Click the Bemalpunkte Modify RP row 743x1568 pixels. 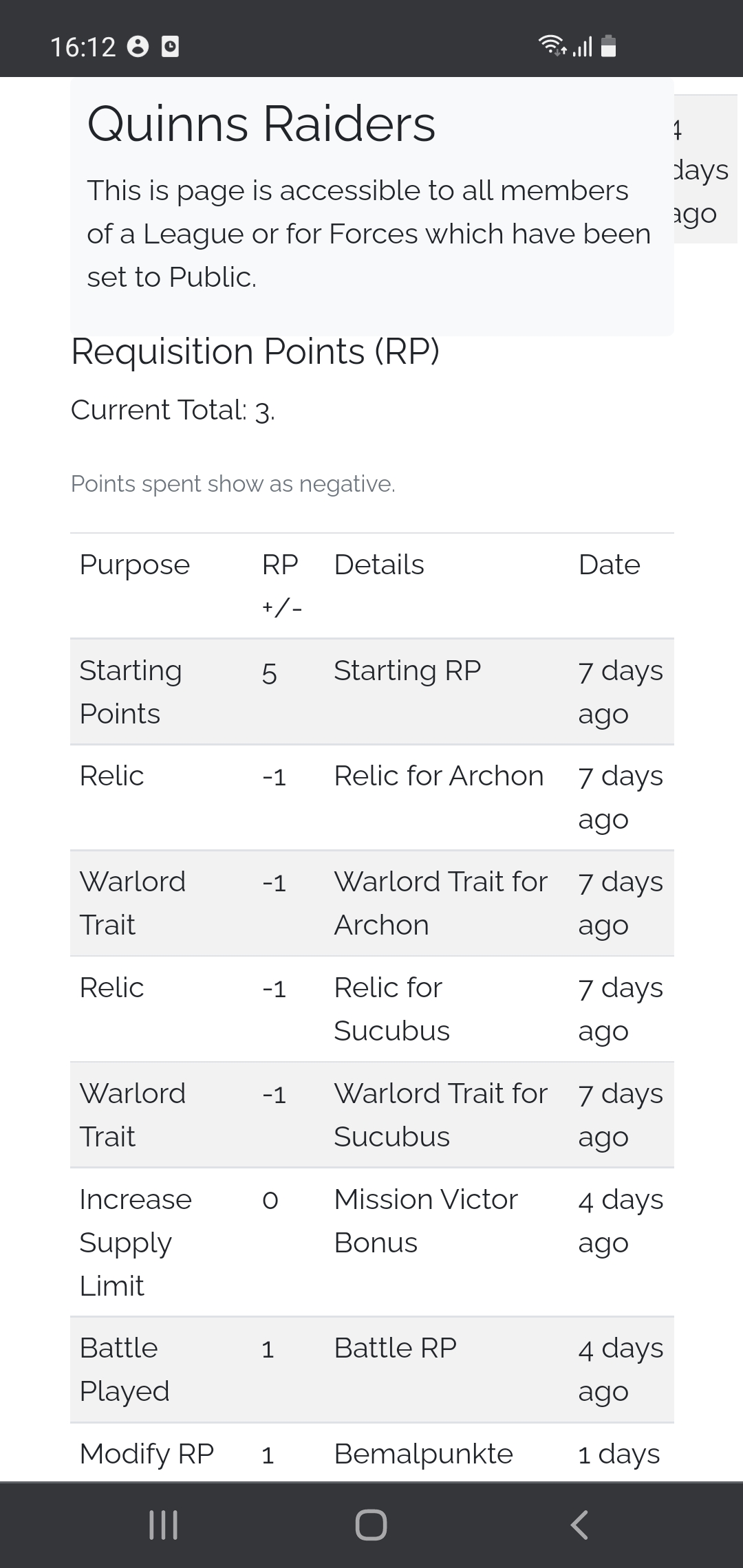(x=371, y=1454)
